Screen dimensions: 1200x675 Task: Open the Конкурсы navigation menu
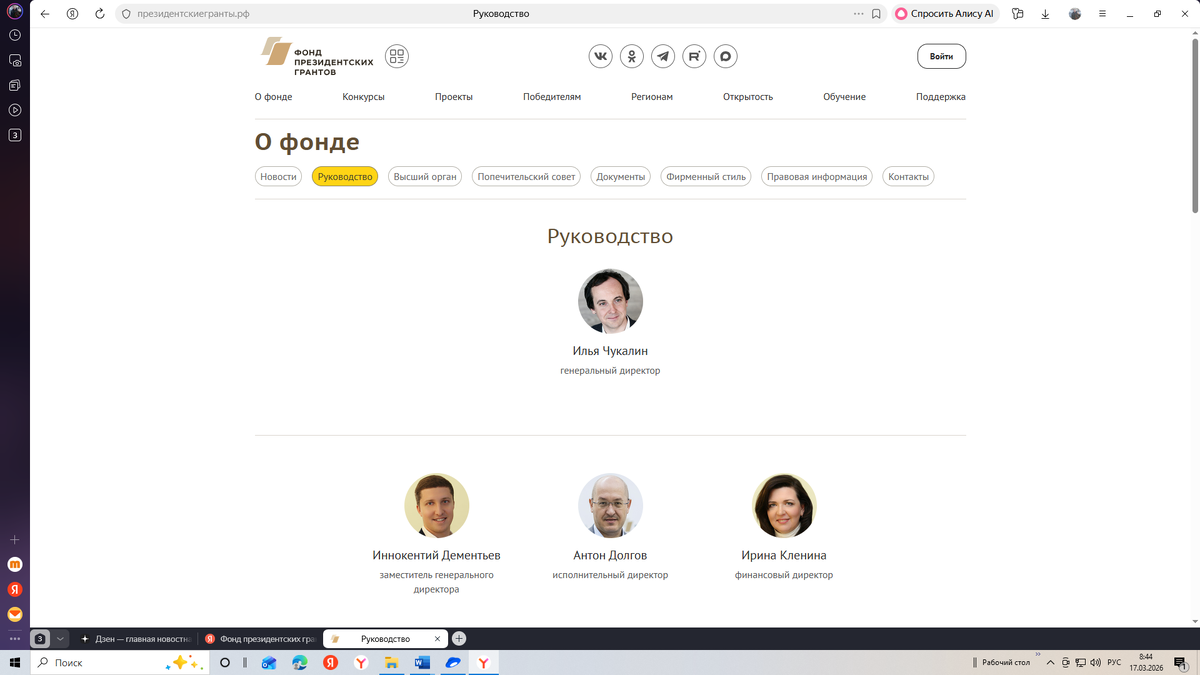[363, 96]
